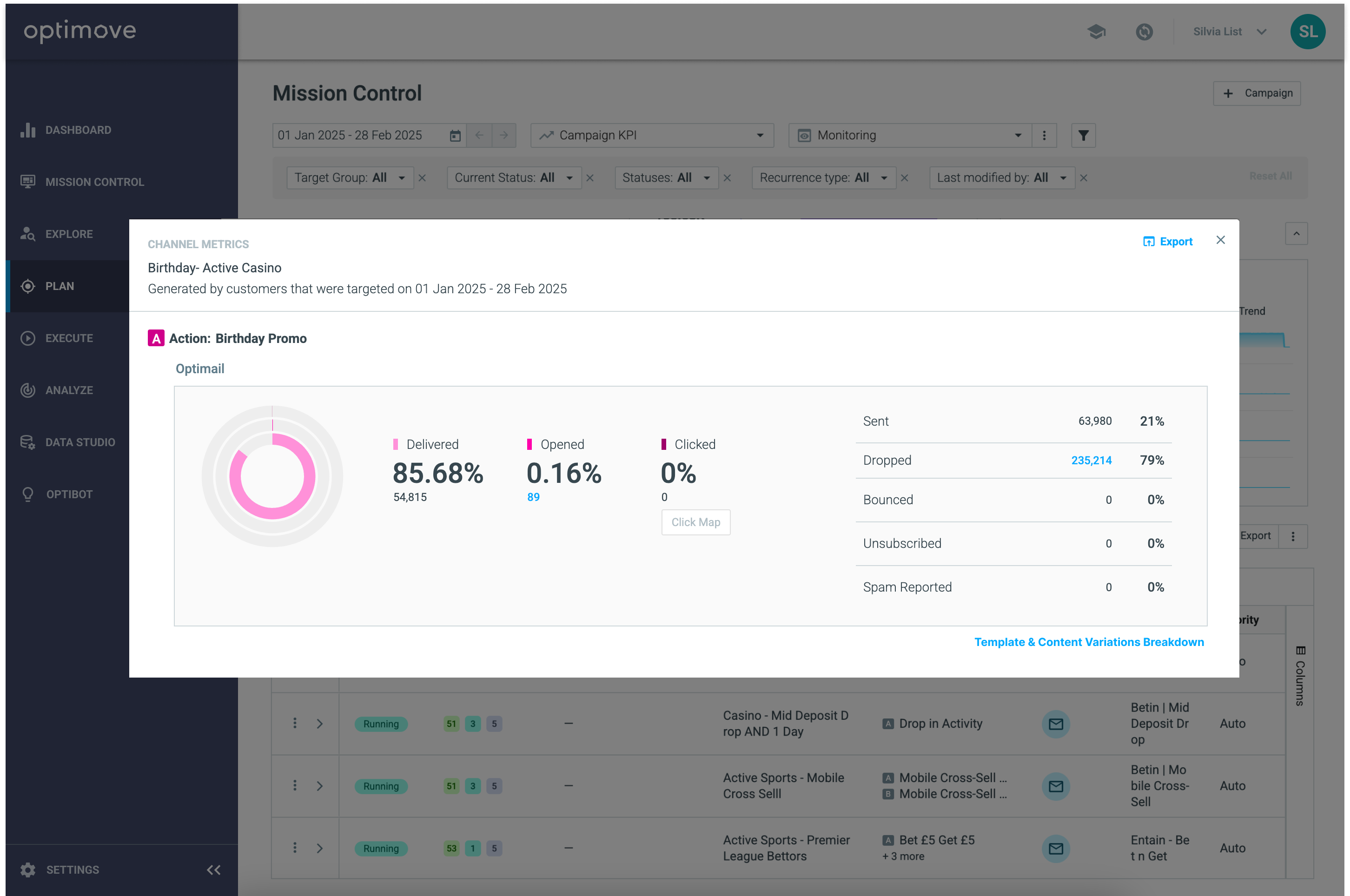Viewport: 1350px width, 896px height.
Task: Click Export in Channel Metrics dialog
Action: point(1168,241)
